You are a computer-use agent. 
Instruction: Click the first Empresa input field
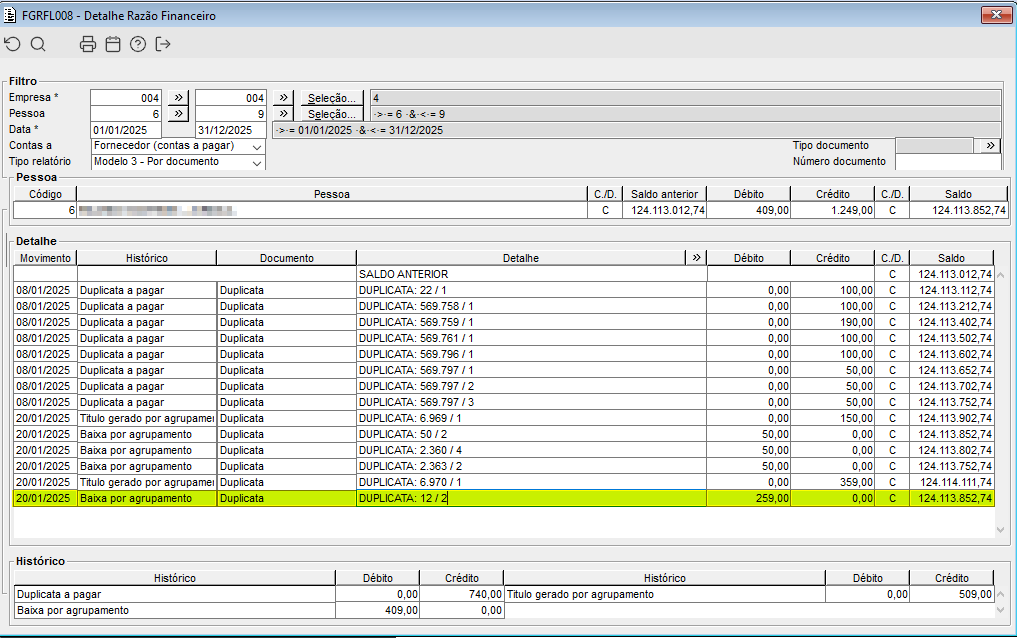pyautogui.click(x=126, y=98)
